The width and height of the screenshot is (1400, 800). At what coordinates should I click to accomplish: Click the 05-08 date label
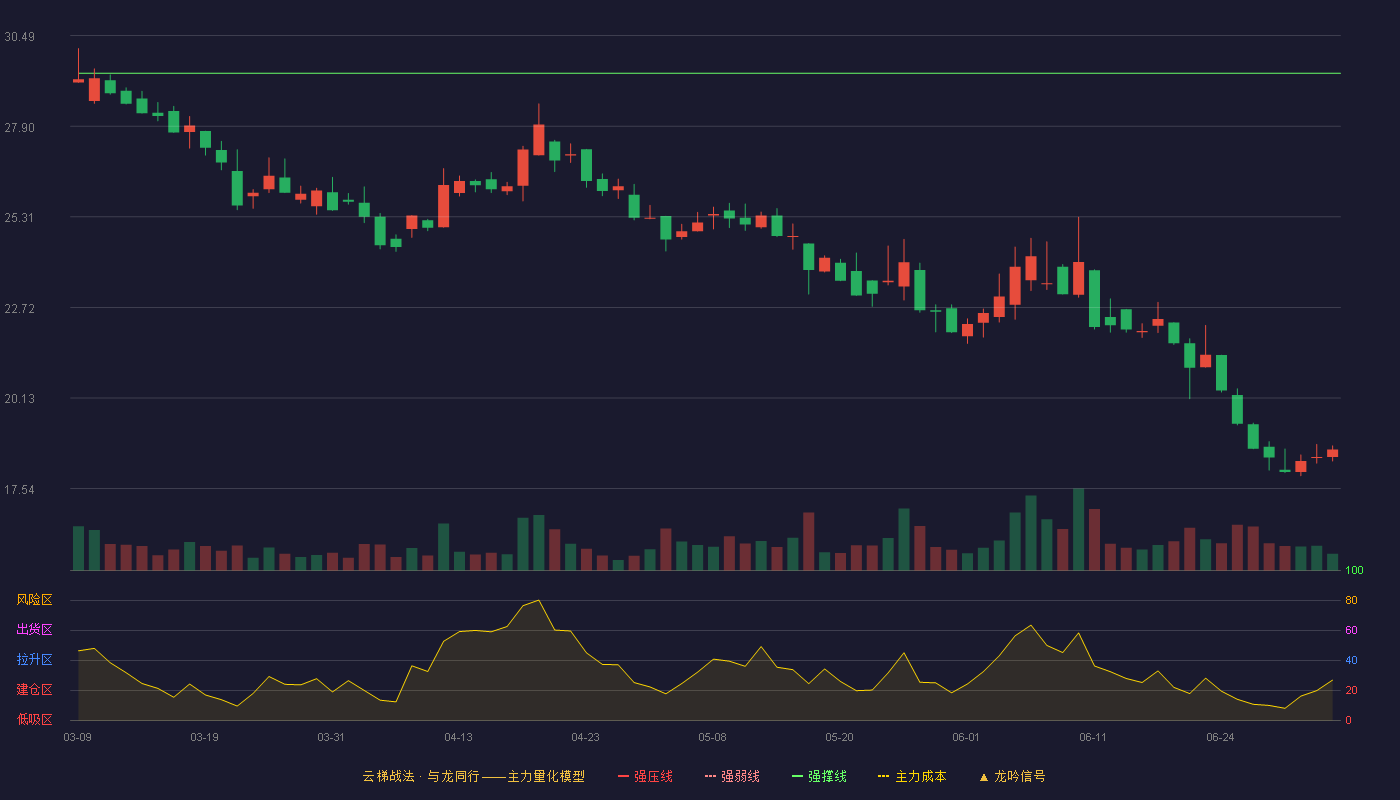(x=712, y=737)
